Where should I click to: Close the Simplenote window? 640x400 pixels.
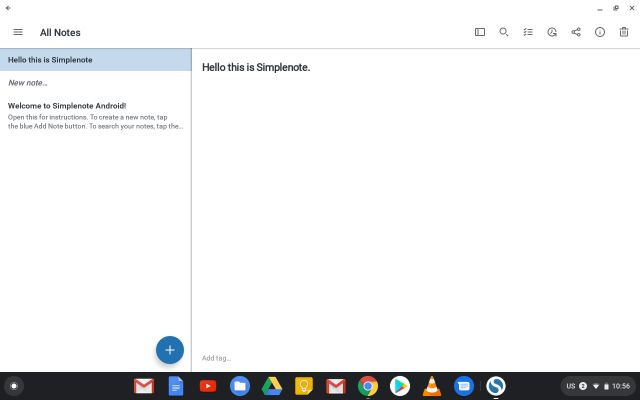click(x=632, y=8)
